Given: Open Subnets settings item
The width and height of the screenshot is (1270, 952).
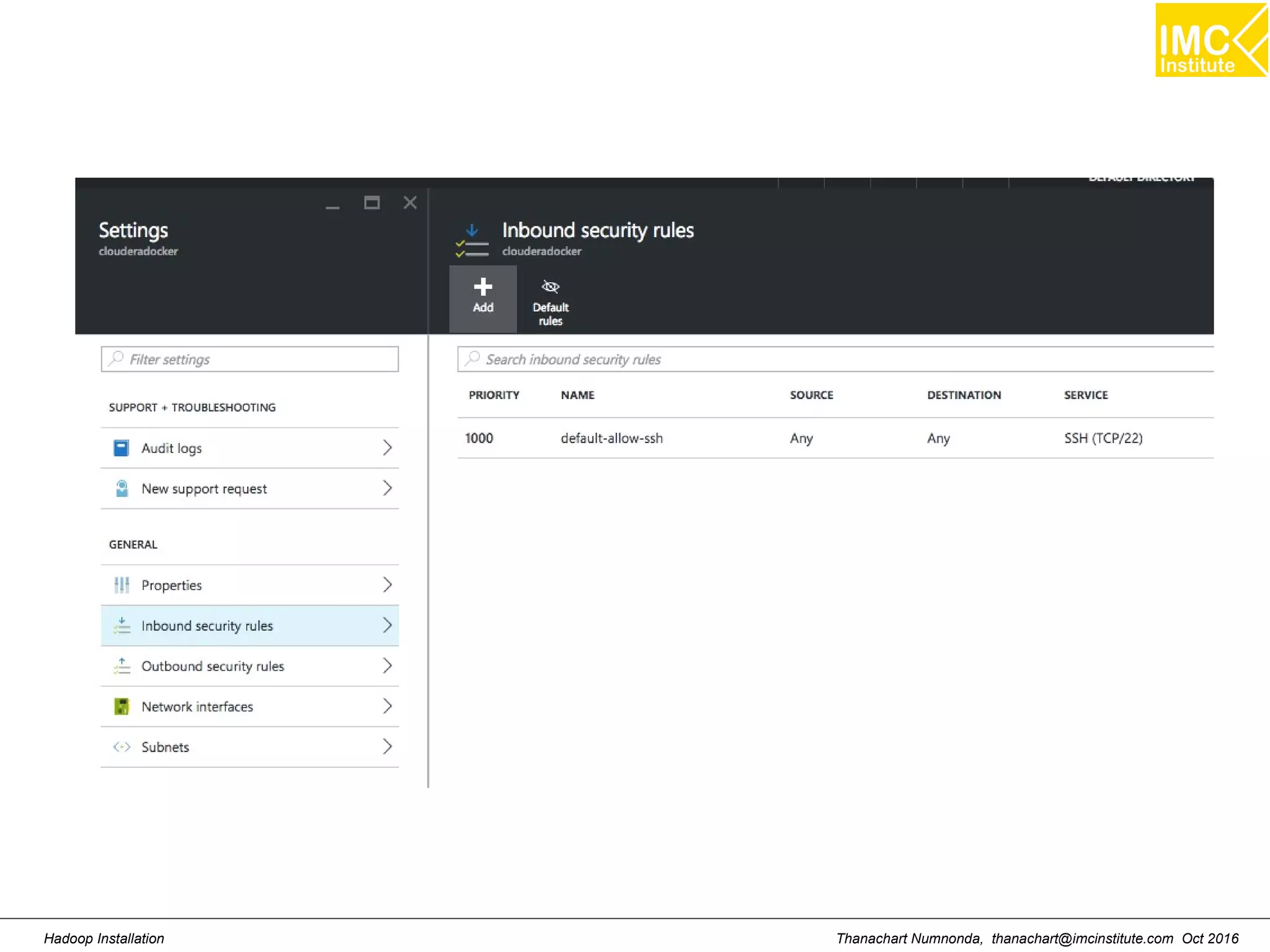Looking at the screenshot, I should (x=249, y=747).
